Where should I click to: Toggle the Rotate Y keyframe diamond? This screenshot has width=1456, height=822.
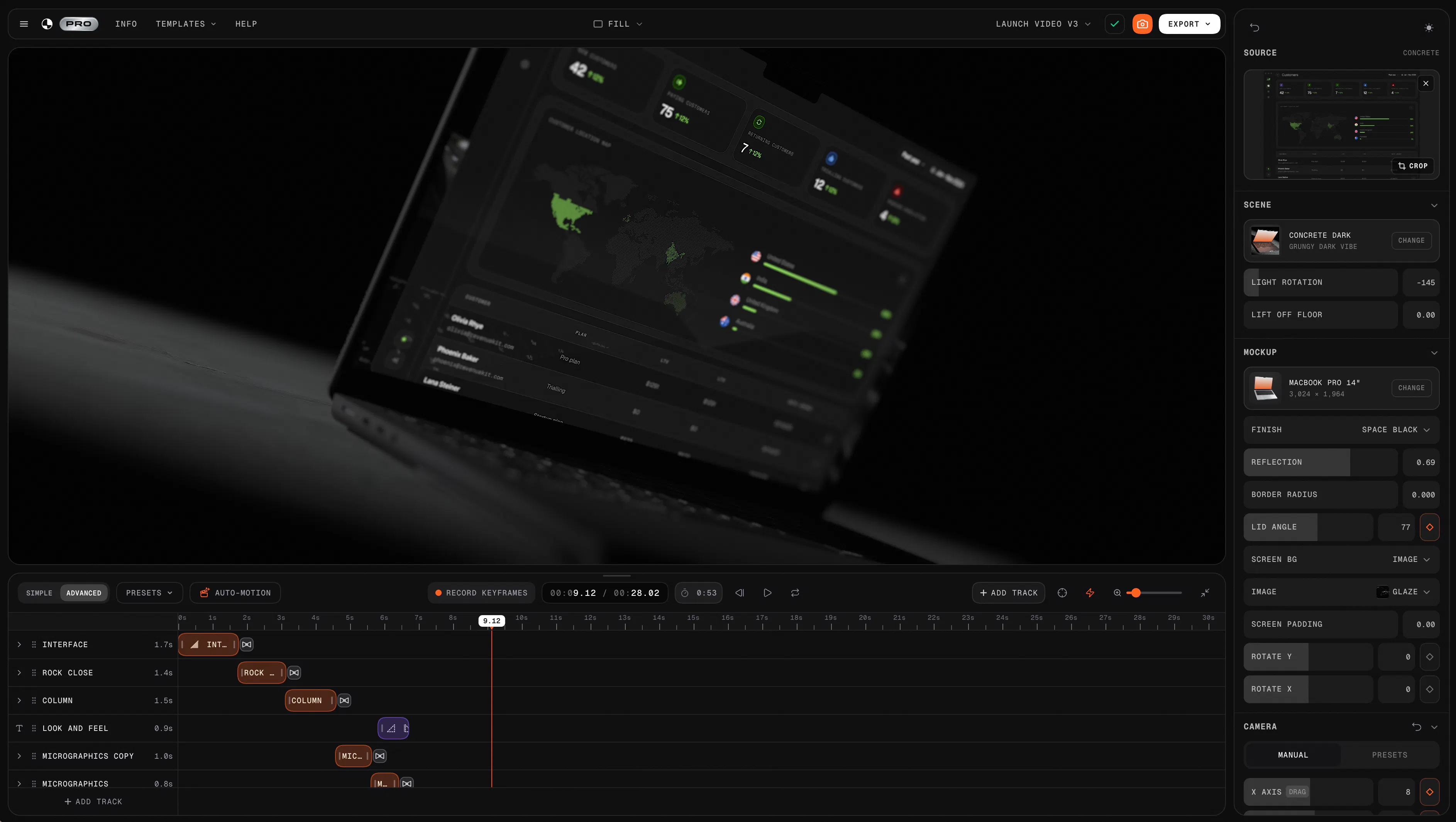click(1429, 656)
